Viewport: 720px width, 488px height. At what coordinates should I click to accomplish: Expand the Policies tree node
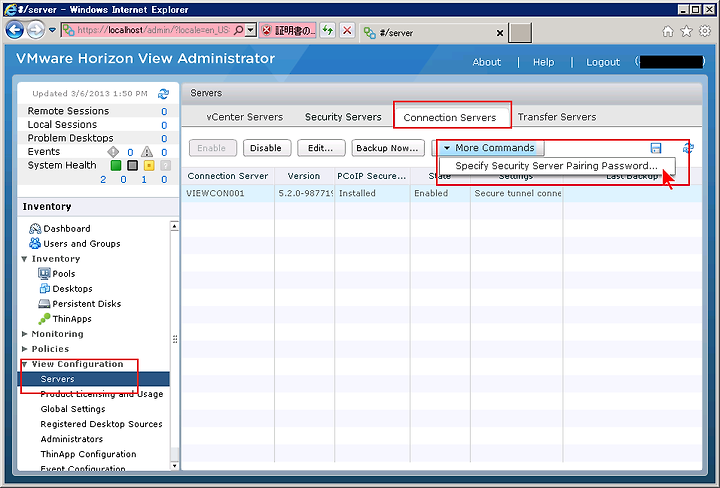click(x=24, y=349)
